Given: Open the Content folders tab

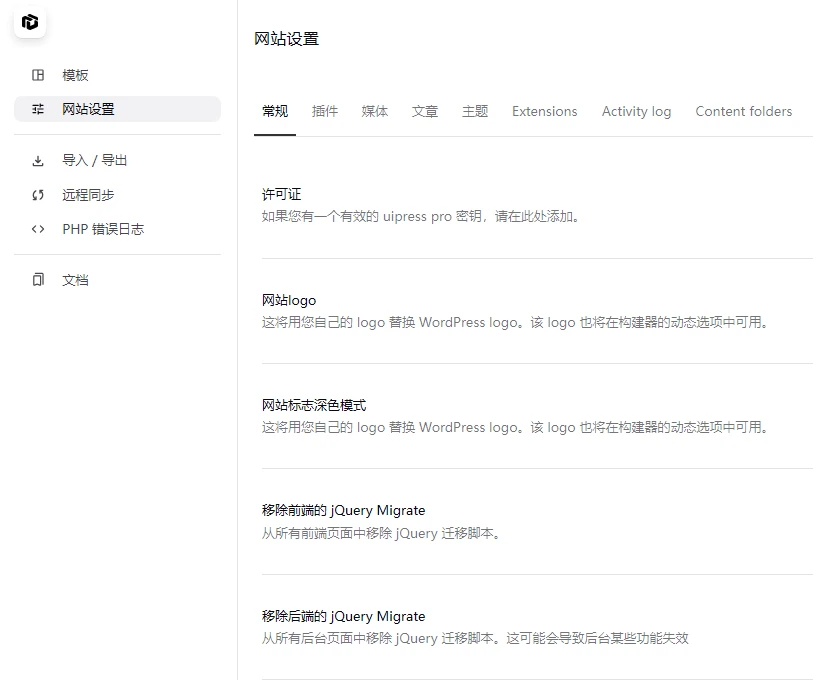Looking at the screenshot, I should pyautogui.click(x=743, y=112).
